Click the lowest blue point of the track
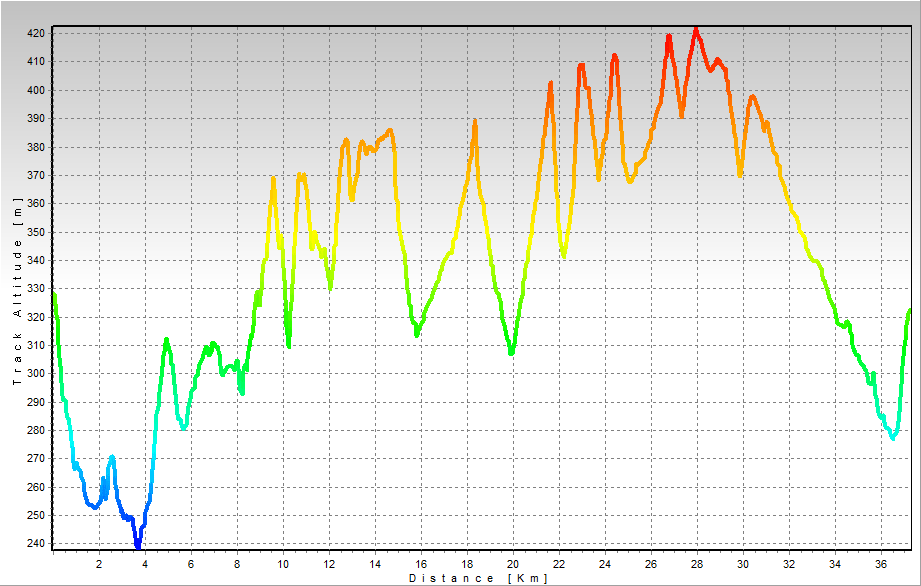Screen dimensions: 921x586 (138, 545)
